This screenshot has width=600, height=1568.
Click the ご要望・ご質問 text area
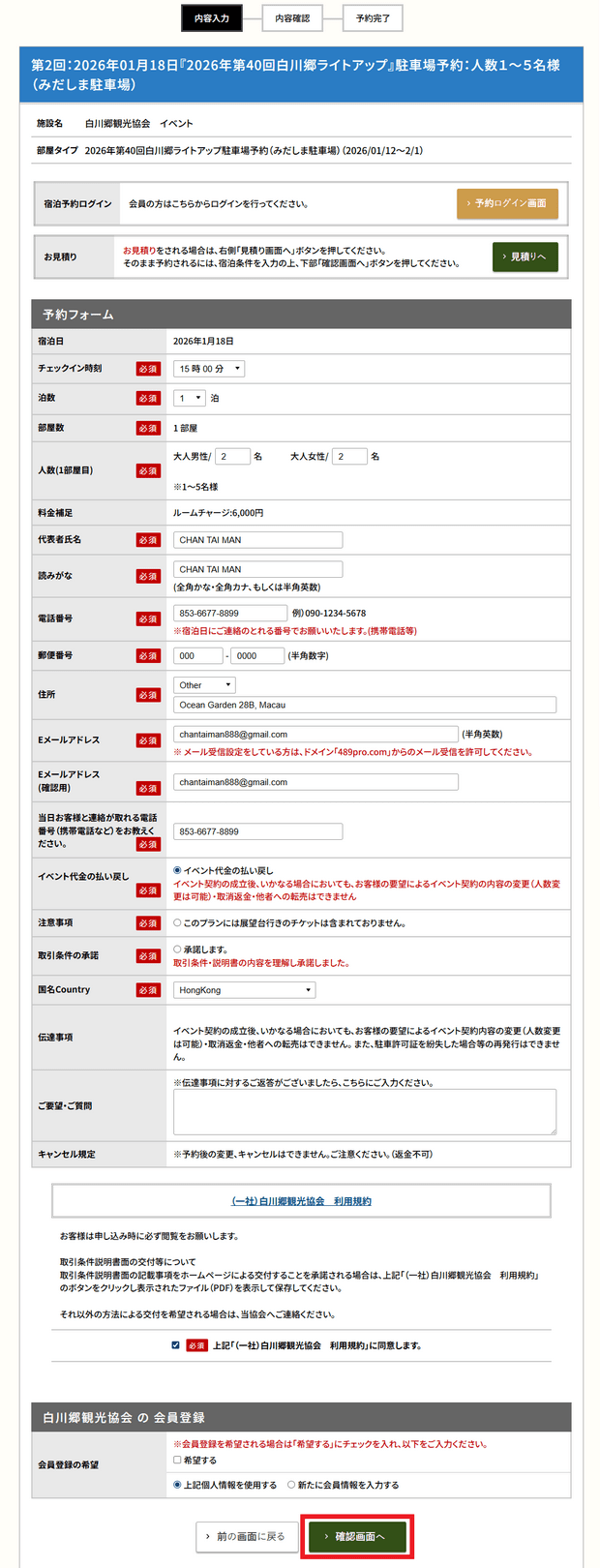point(364,1111)
